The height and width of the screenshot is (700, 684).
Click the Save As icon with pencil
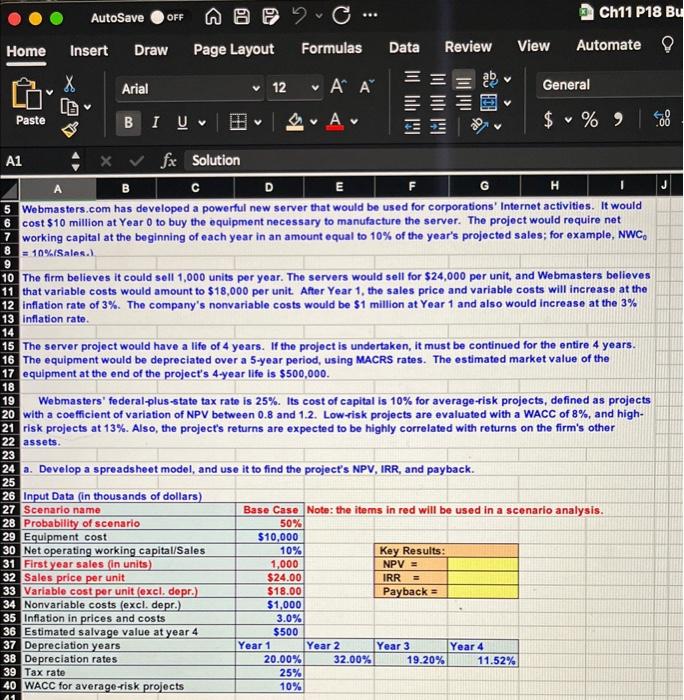270,17
